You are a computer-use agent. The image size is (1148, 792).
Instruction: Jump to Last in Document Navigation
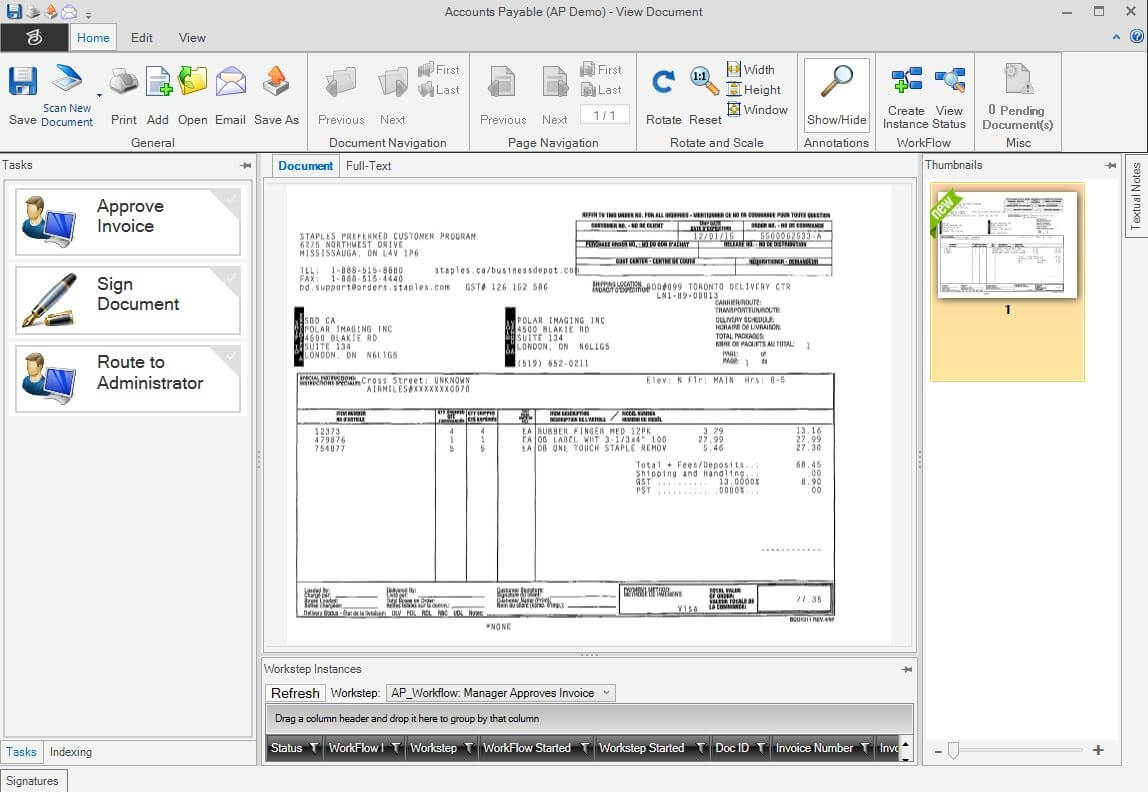tap(439, 90)
